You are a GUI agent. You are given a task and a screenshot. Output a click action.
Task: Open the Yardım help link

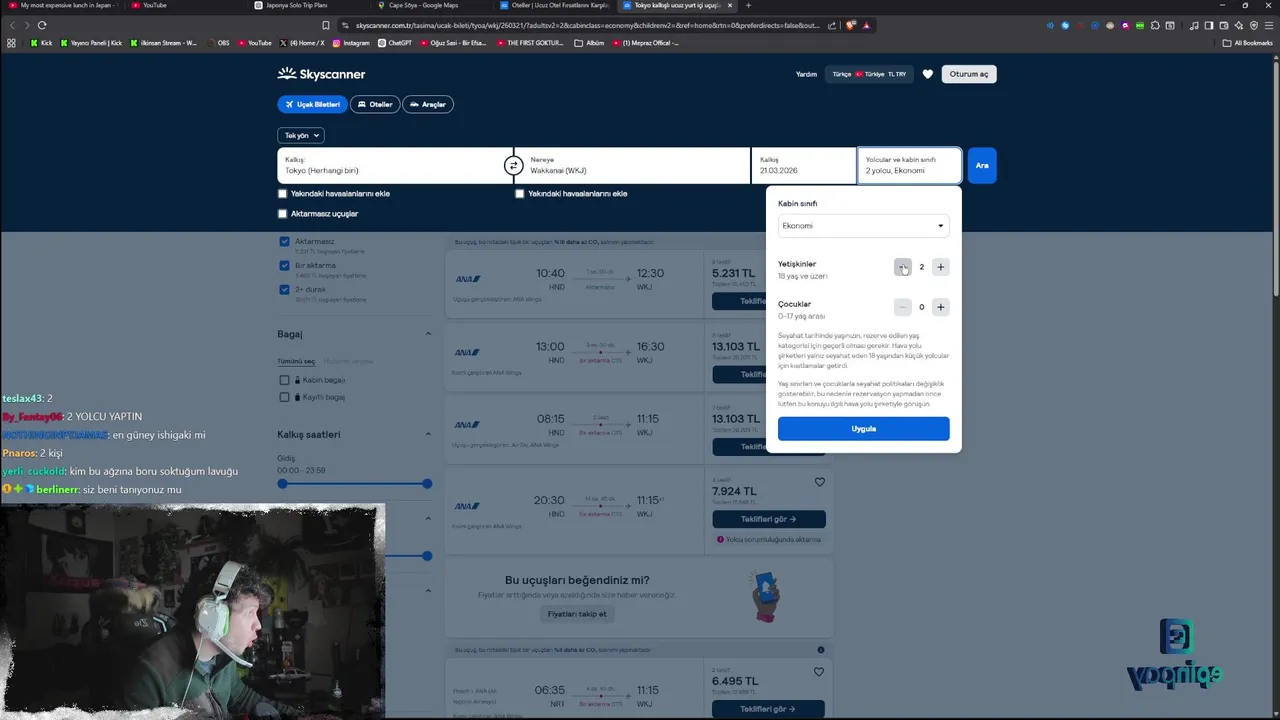806,74
